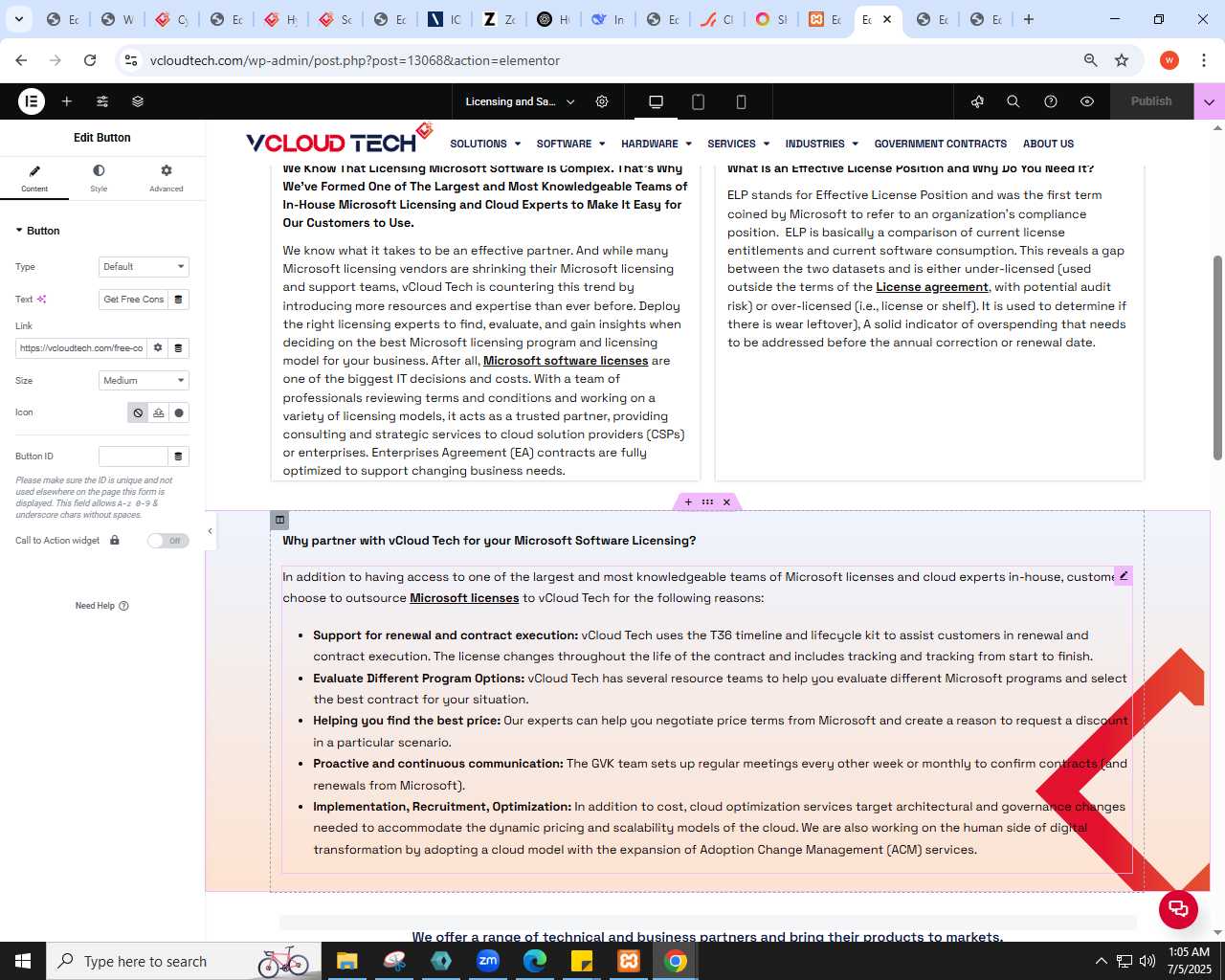Open the Help question mark icon
The width and height of the screenshot is (1225, 980).
pos(1051,101)
